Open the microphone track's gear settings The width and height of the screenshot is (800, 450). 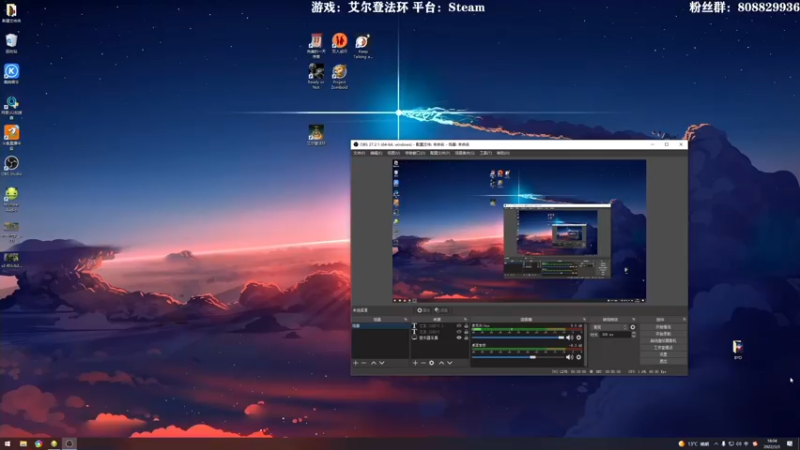579,337
